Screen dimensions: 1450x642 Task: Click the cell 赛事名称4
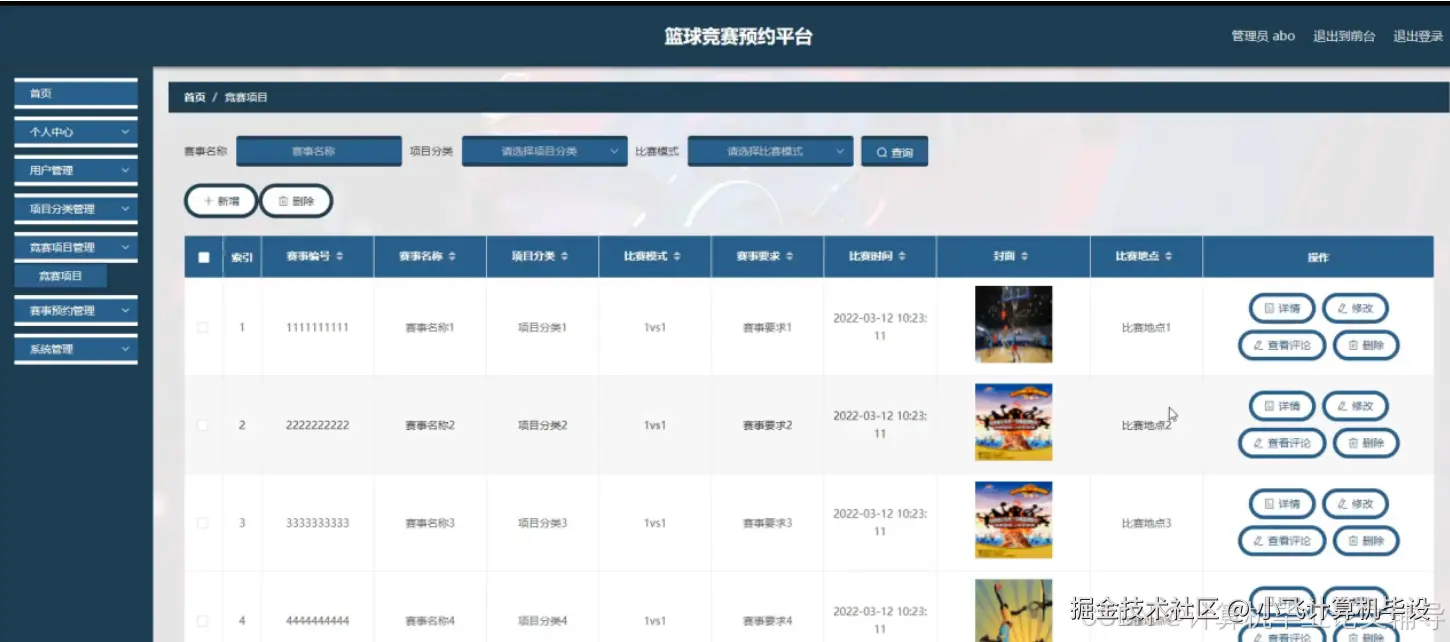click(x=430, y=621)
